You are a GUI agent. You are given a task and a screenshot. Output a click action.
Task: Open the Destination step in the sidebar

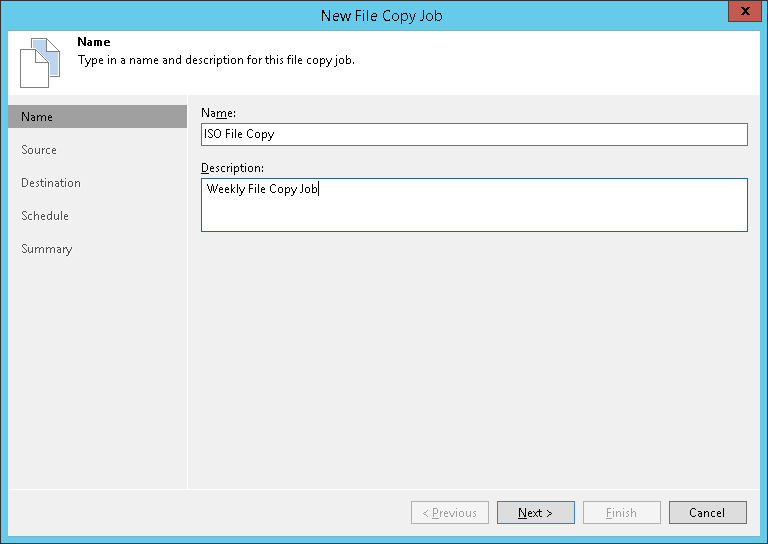51,183
